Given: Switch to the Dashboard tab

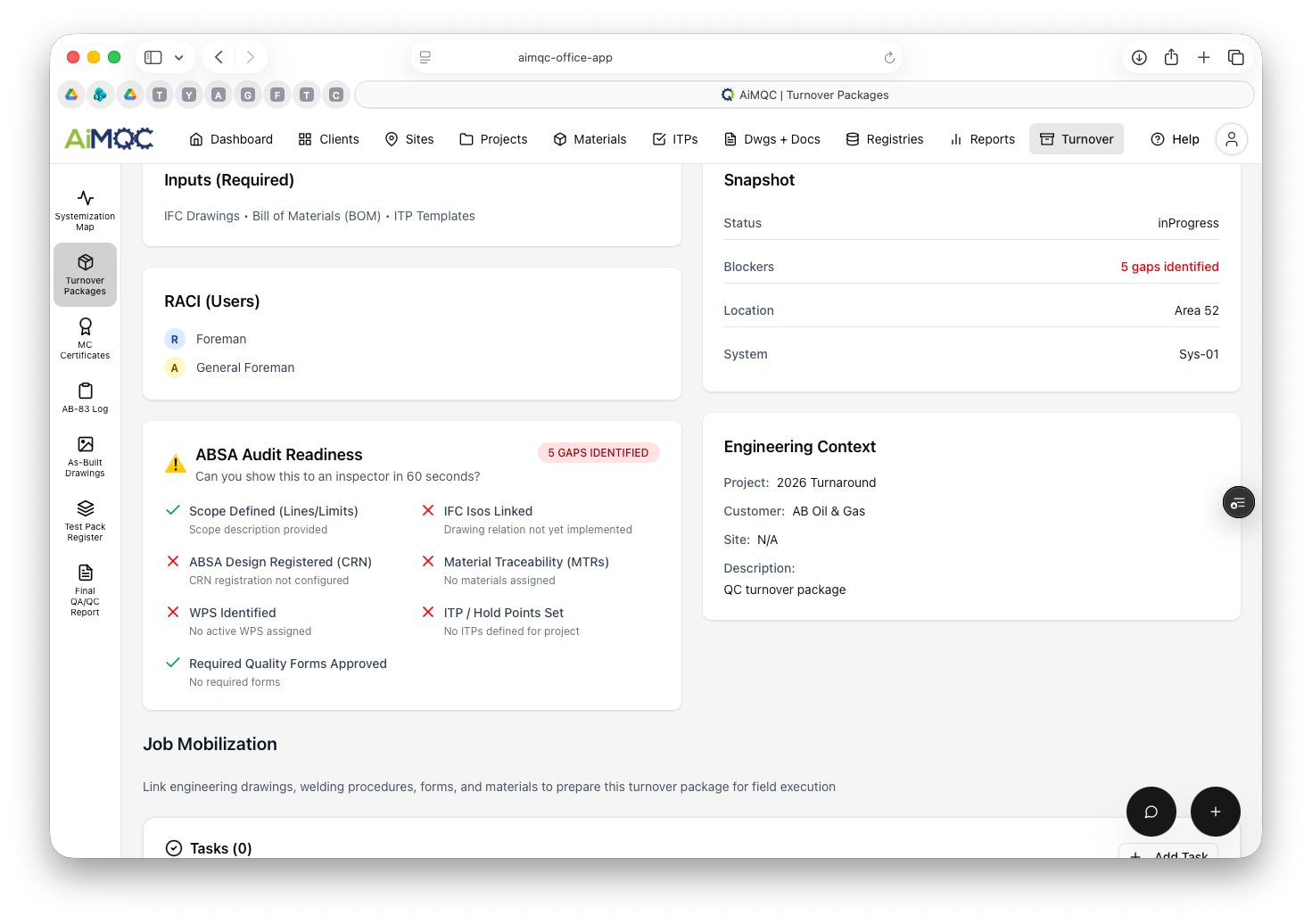Looking at the screenshot, I should click(231, 139).
